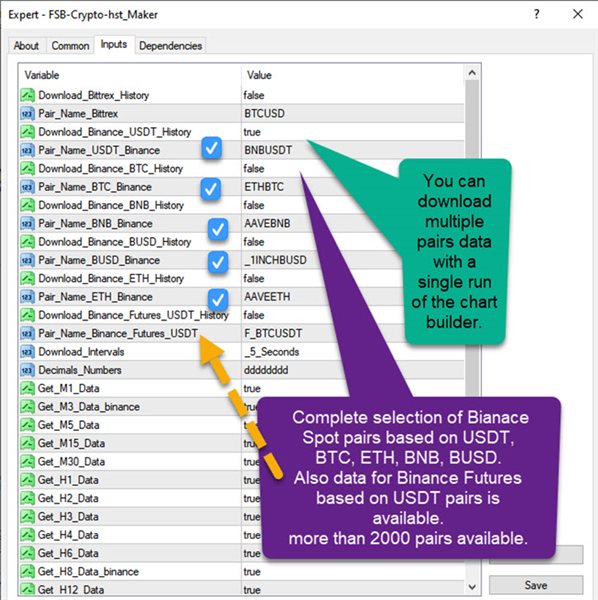
Task: Click the value '_1INCHBUSD' cell
Action: tap(275, 260)
